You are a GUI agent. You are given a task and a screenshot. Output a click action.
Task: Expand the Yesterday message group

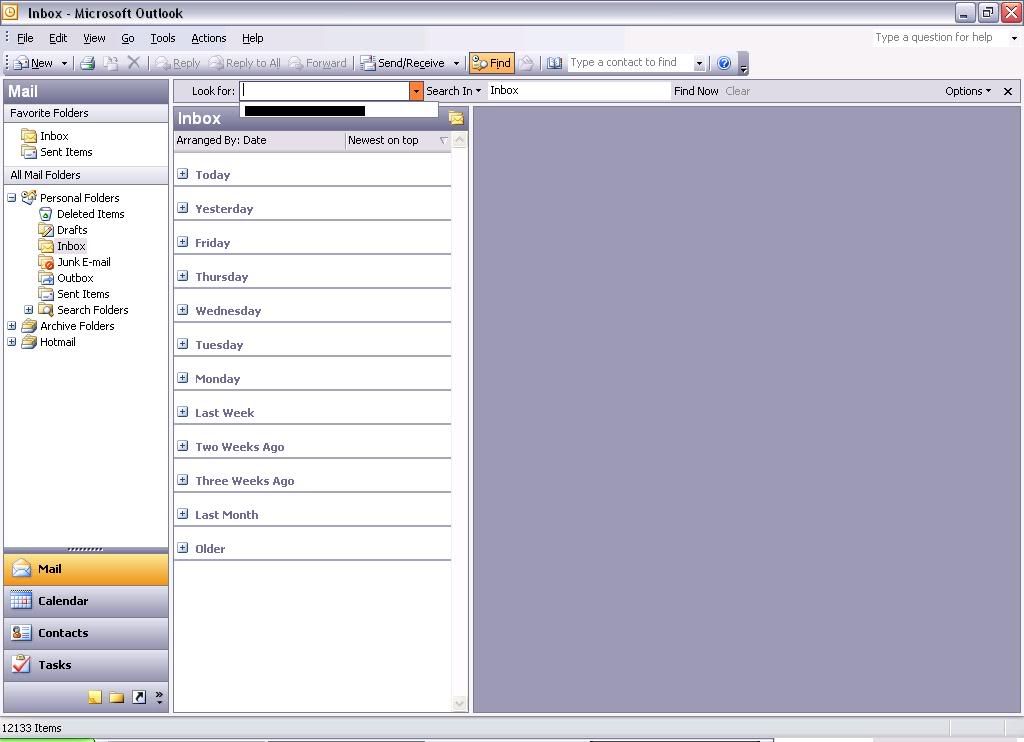point(183,208)
